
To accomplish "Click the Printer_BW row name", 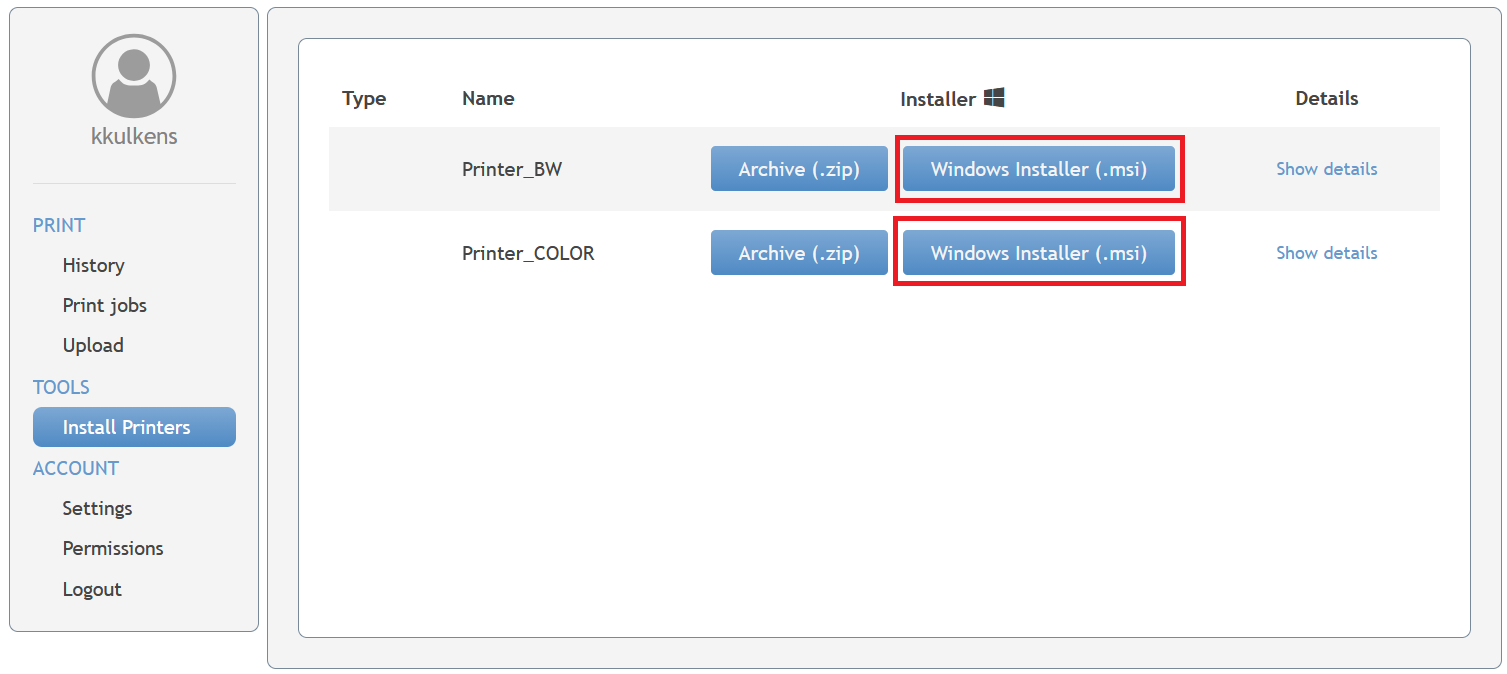I will 512,169.
